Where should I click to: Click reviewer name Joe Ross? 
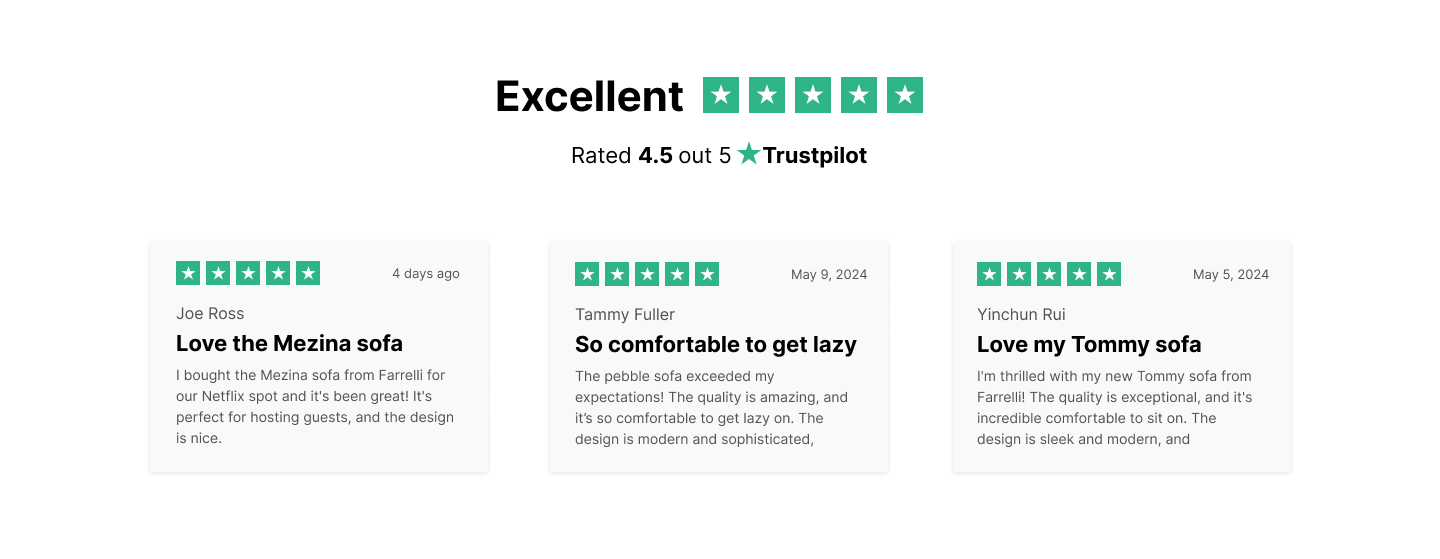click(210, 313)
